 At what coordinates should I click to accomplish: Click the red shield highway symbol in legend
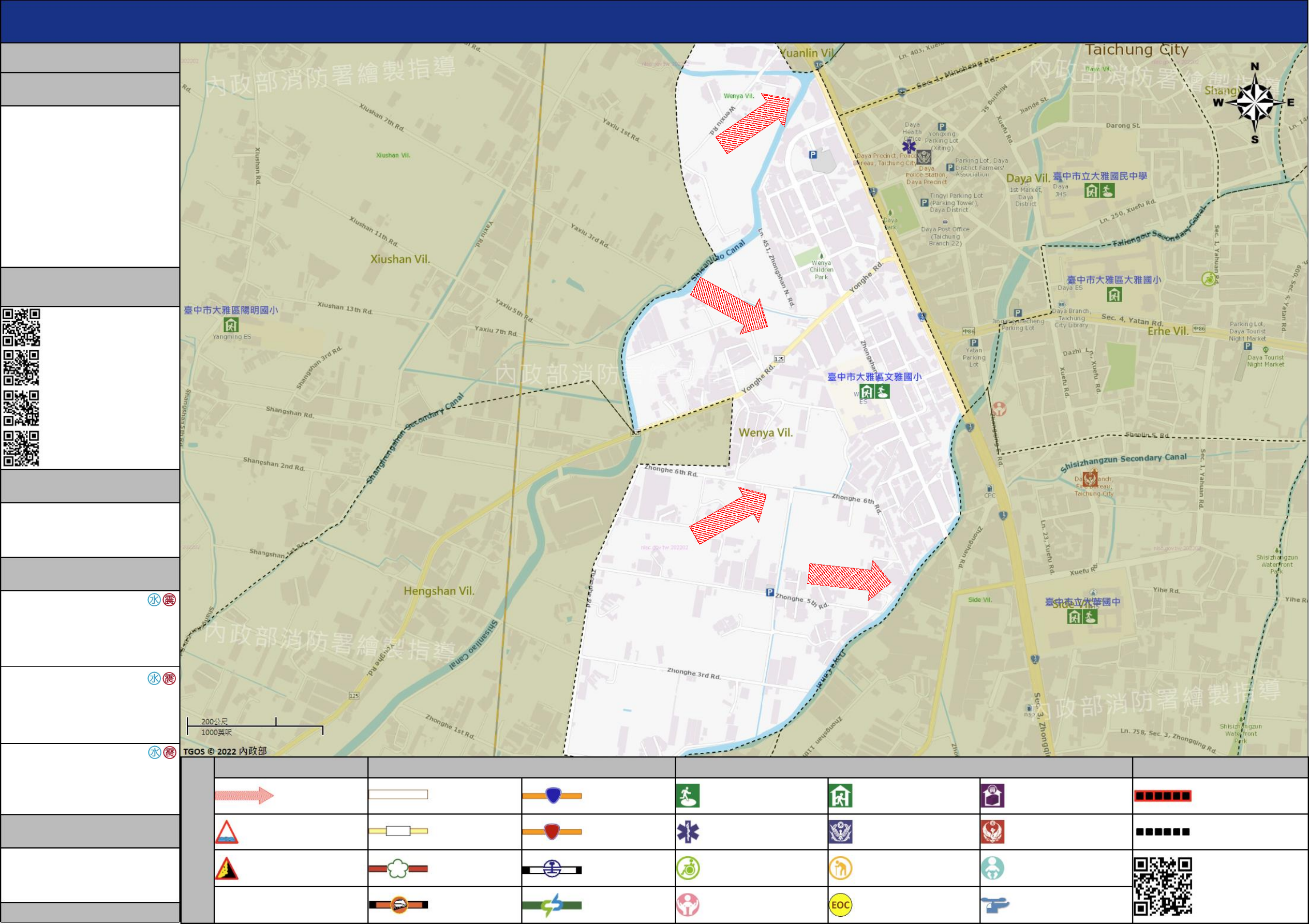(x=552, y=832)
